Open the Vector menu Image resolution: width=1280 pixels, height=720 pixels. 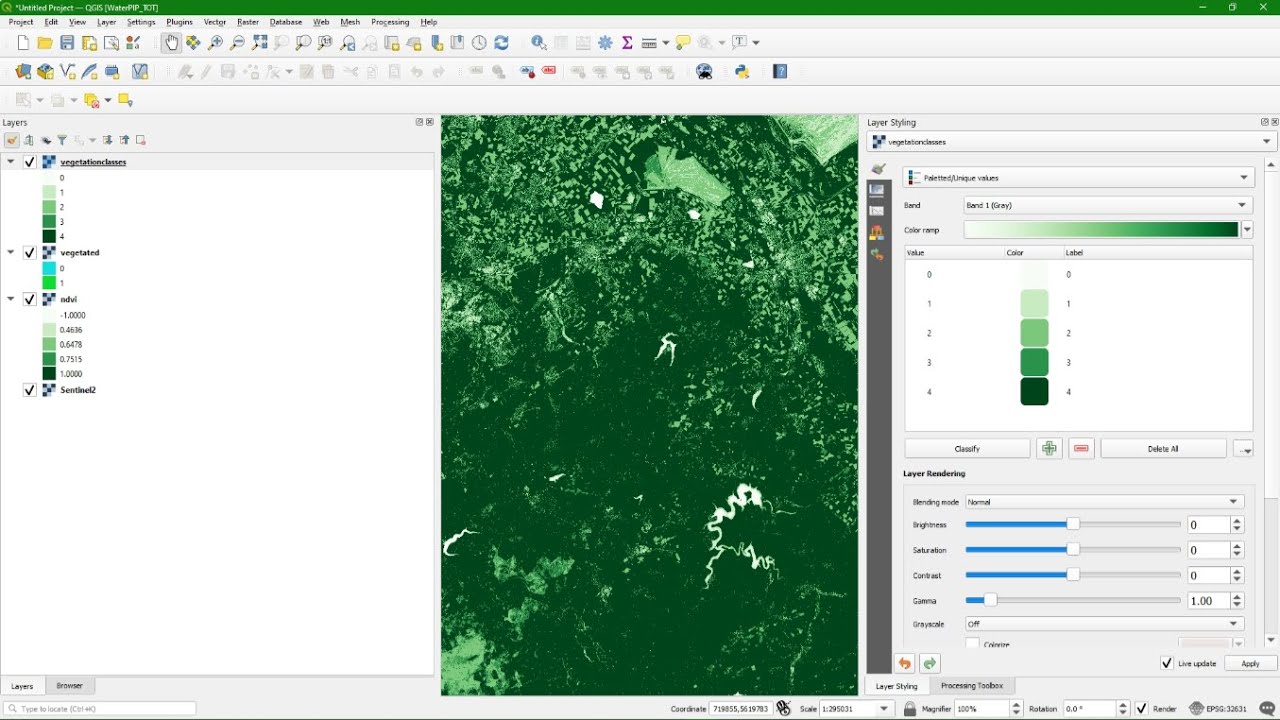[x=215, y=22]
